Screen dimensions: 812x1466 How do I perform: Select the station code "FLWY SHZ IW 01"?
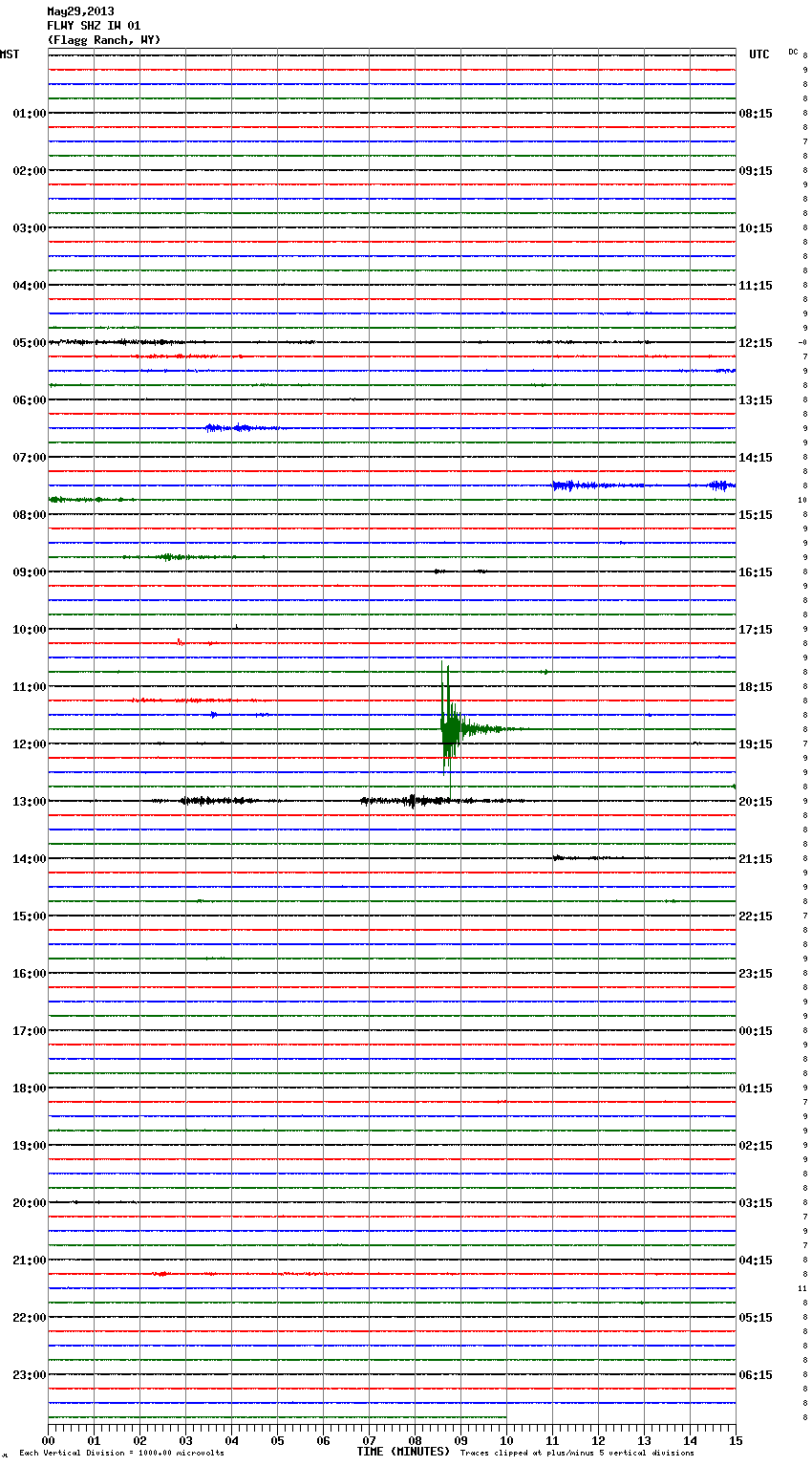click(x=94, y=26)
